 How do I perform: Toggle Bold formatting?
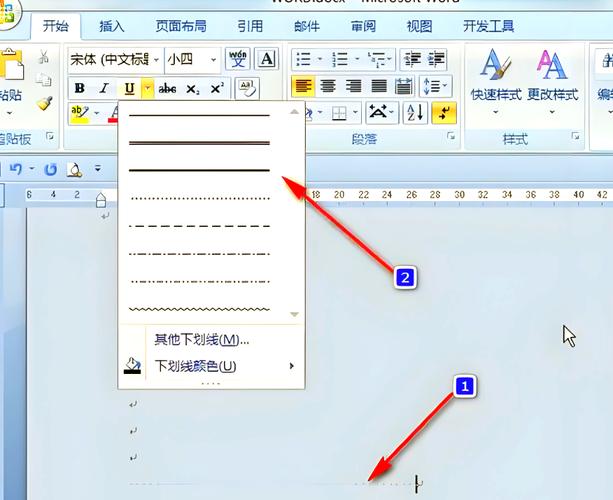coord(79,88)
